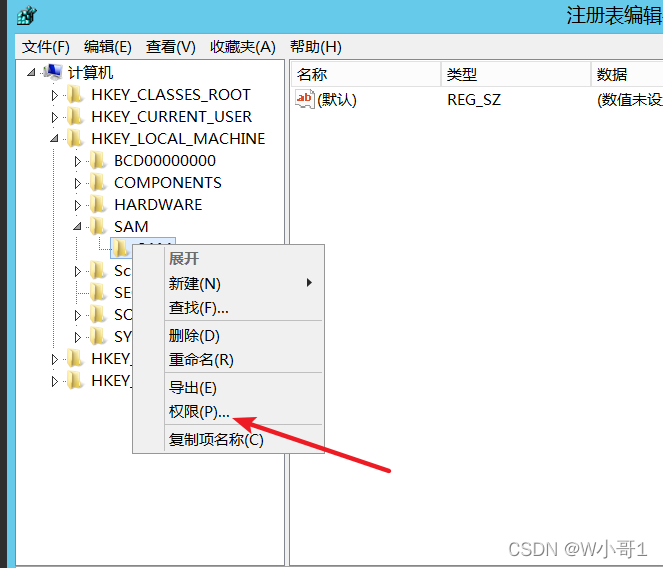Expand COMPONENTS key
The height and width of the screenshot is (568, 663).
click(77, 183)
